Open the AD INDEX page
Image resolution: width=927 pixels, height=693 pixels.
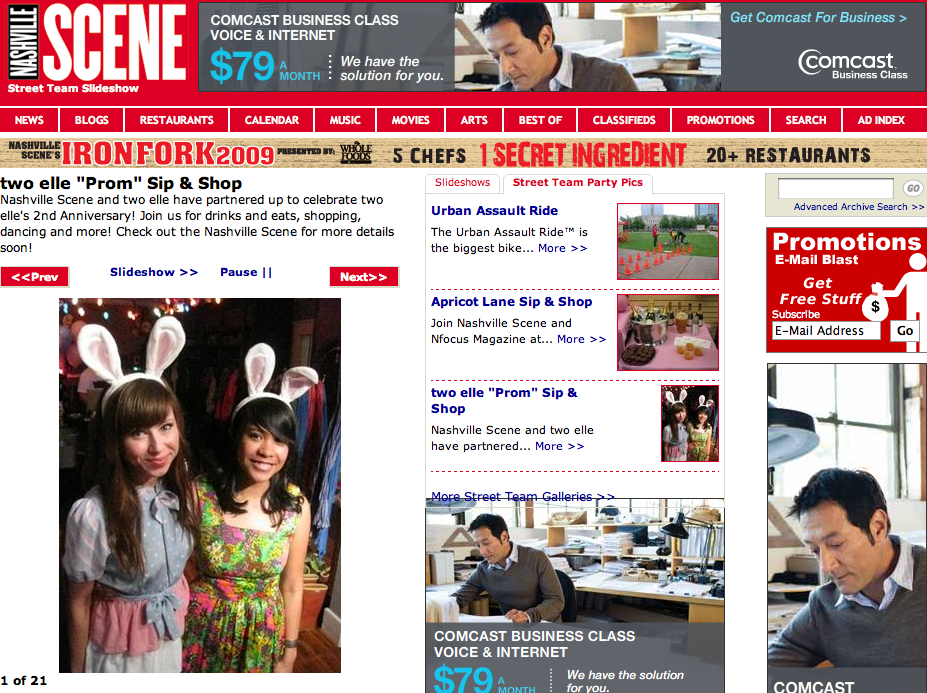point(881,120)
